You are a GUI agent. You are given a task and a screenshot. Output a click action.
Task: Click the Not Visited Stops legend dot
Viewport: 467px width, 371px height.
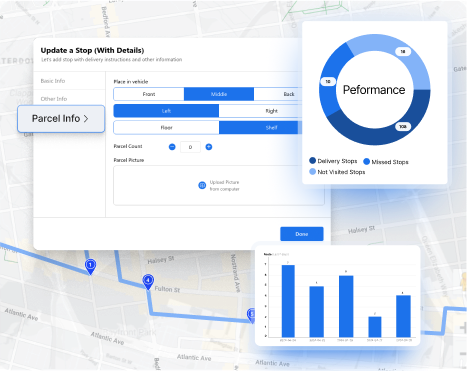coord(312,172)
